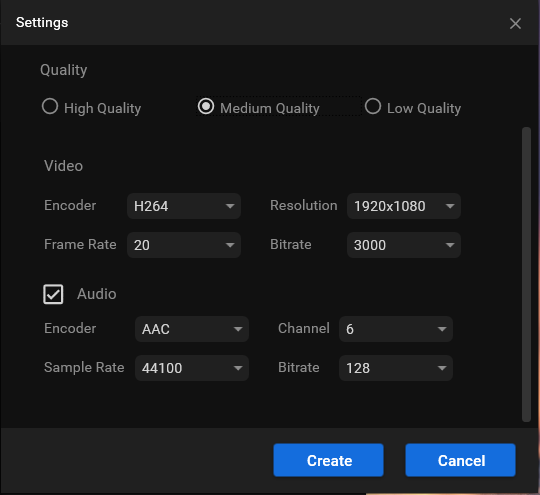
Task: Click the arrow icon of Sample Rate box
Action: (238, 368)
